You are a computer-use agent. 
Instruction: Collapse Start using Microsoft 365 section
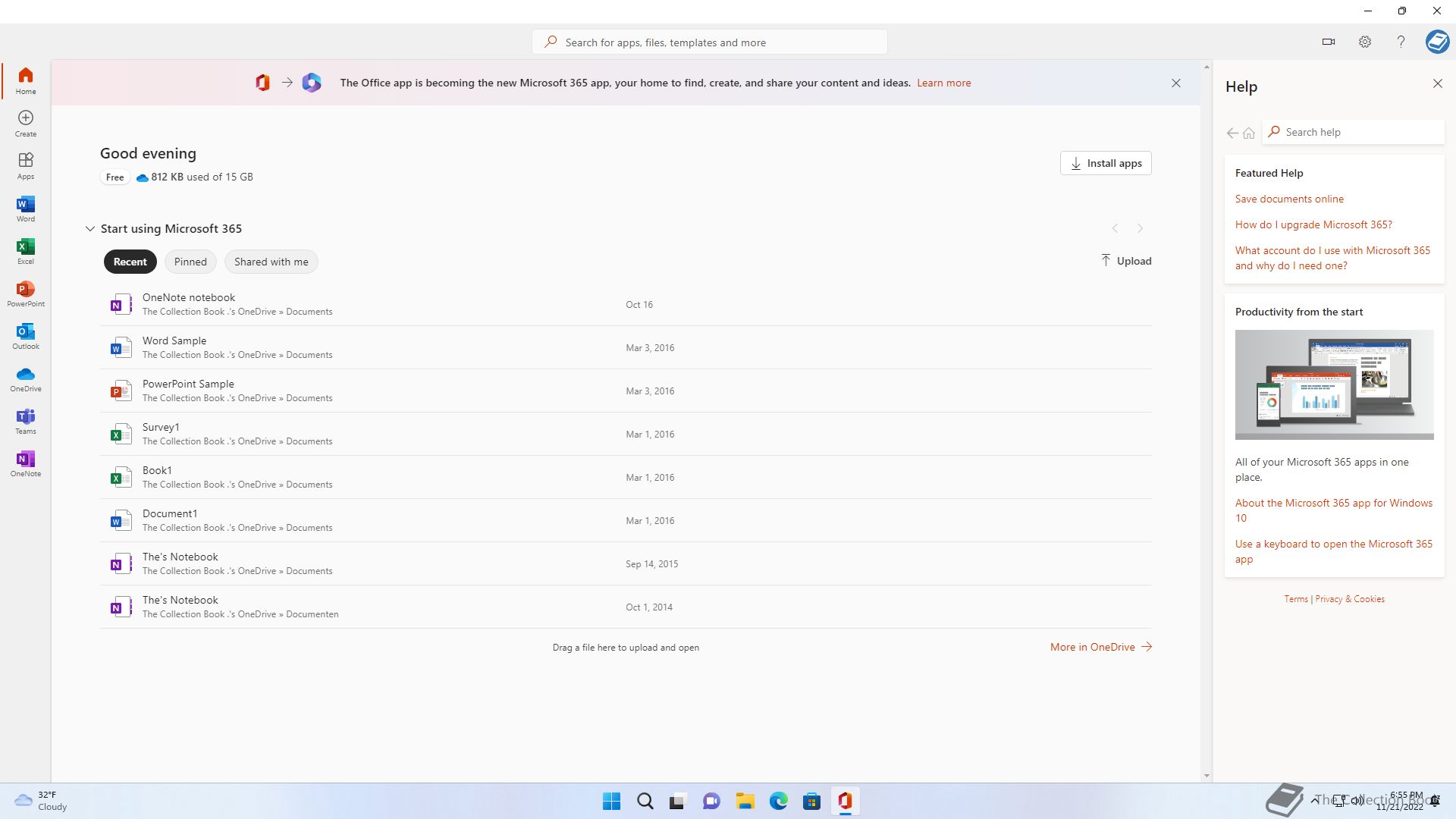coord(89,228)
